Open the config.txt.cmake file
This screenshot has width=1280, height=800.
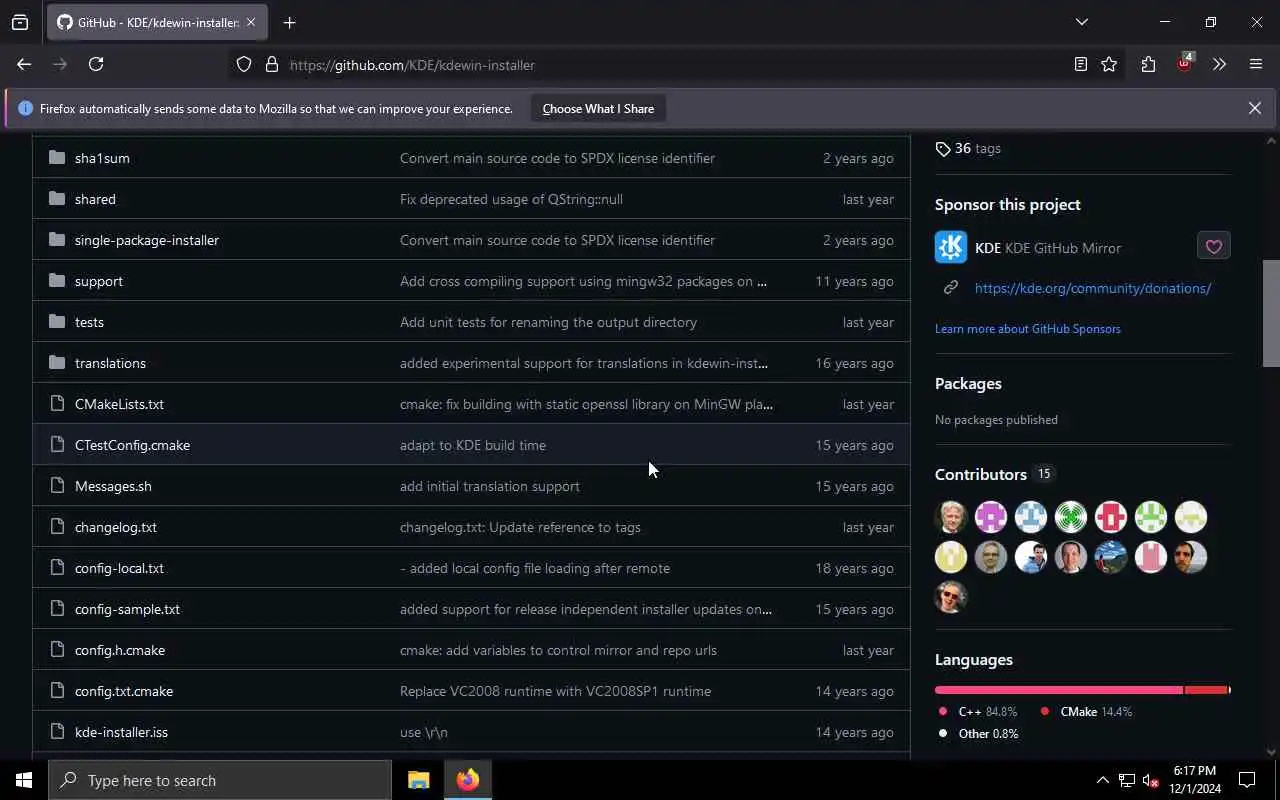pyautogui.click(x=124, y=691)
